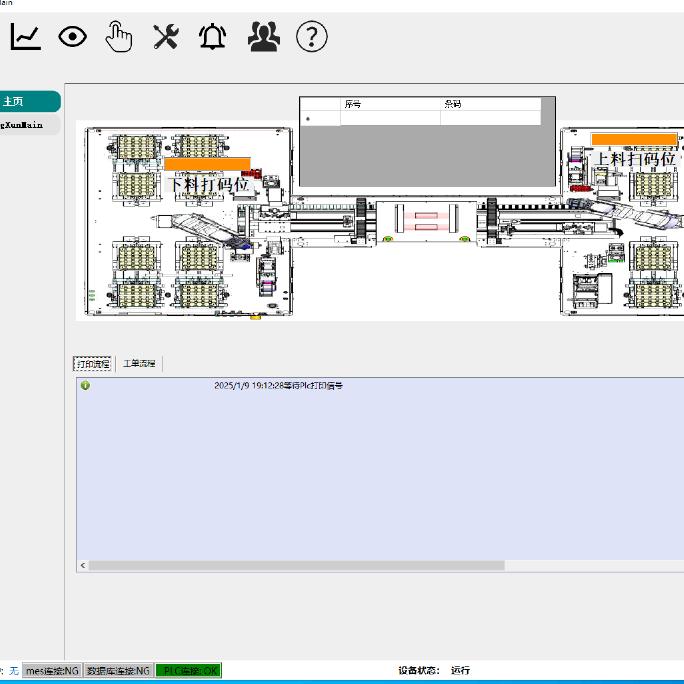The width and height of the screenshot is (684, 684).
Task: Click the orange bar above 下料打码位
Action: [207, 163]
